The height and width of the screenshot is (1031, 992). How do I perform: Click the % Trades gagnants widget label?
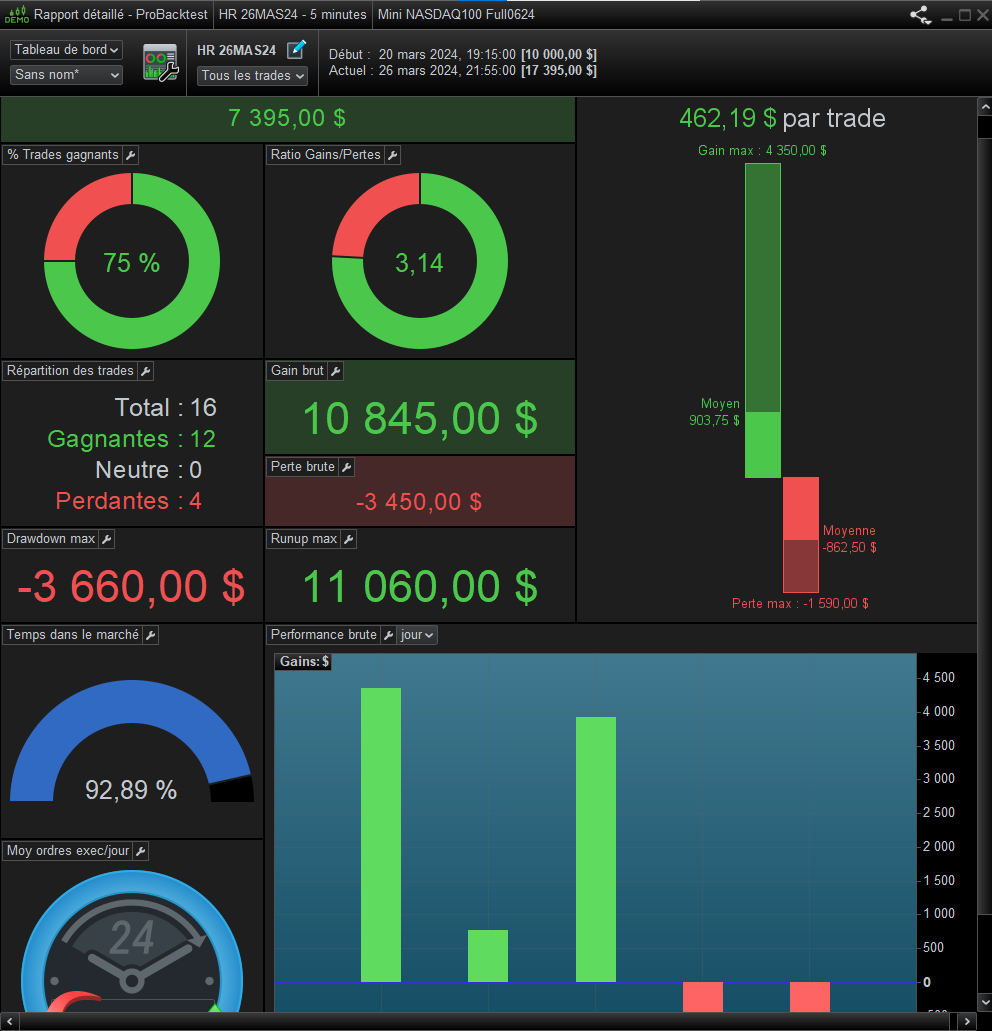[62, 155]
